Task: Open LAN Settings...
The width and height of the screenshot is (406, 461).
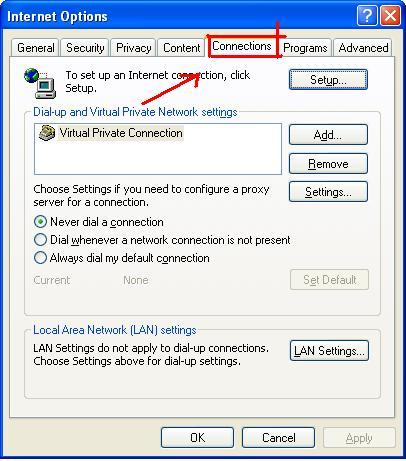Action: 329,351
